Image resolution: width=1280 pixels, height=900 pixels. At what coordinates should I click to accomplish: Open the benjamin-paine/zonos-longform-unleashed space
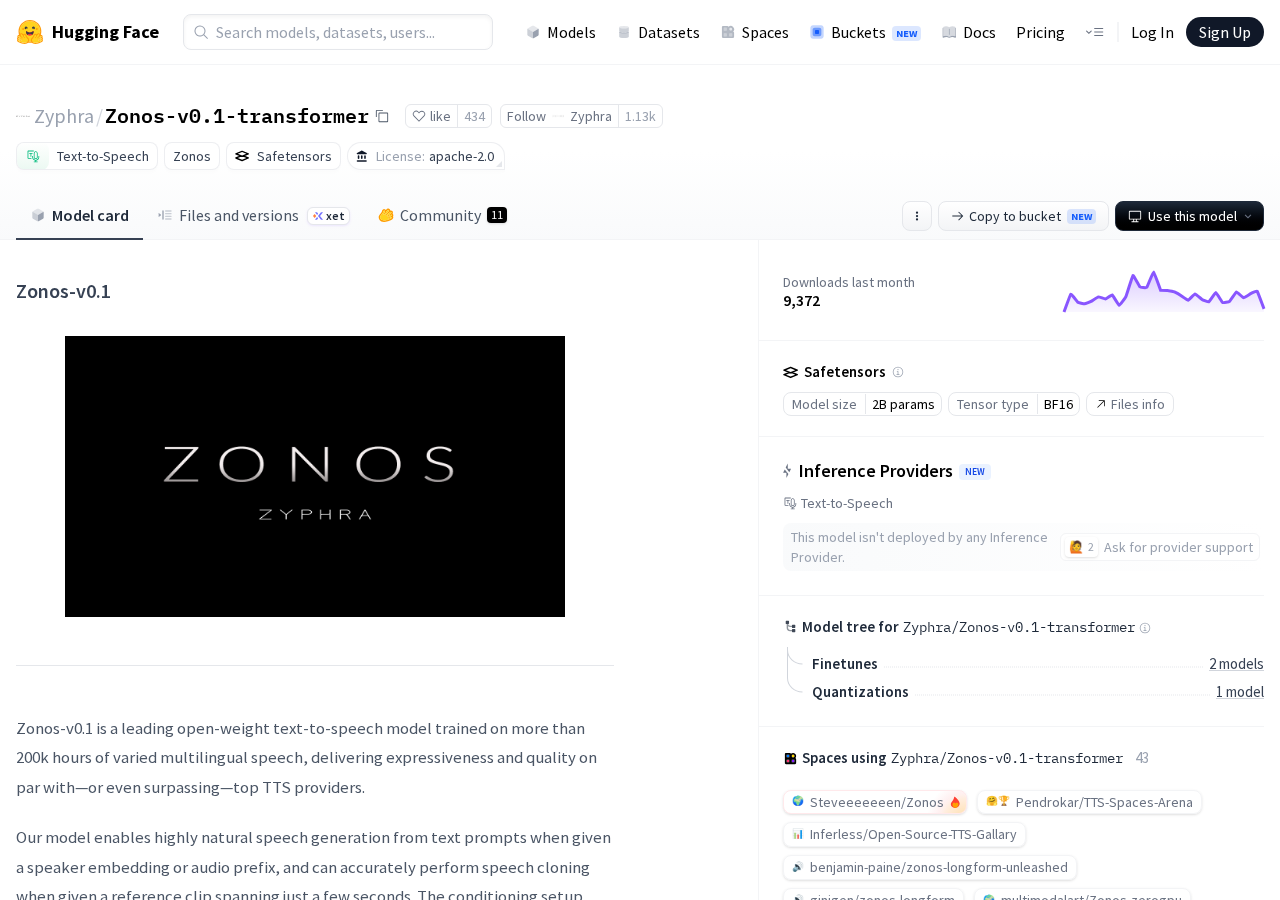coord(930,867)
